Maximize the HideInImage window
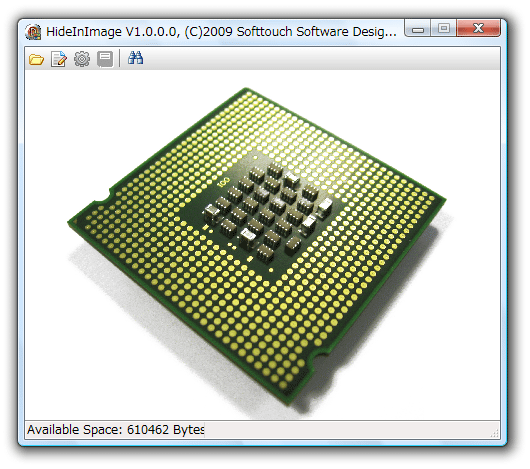The height and width of the screenshot is (469, 530). [x=443, y=29]
